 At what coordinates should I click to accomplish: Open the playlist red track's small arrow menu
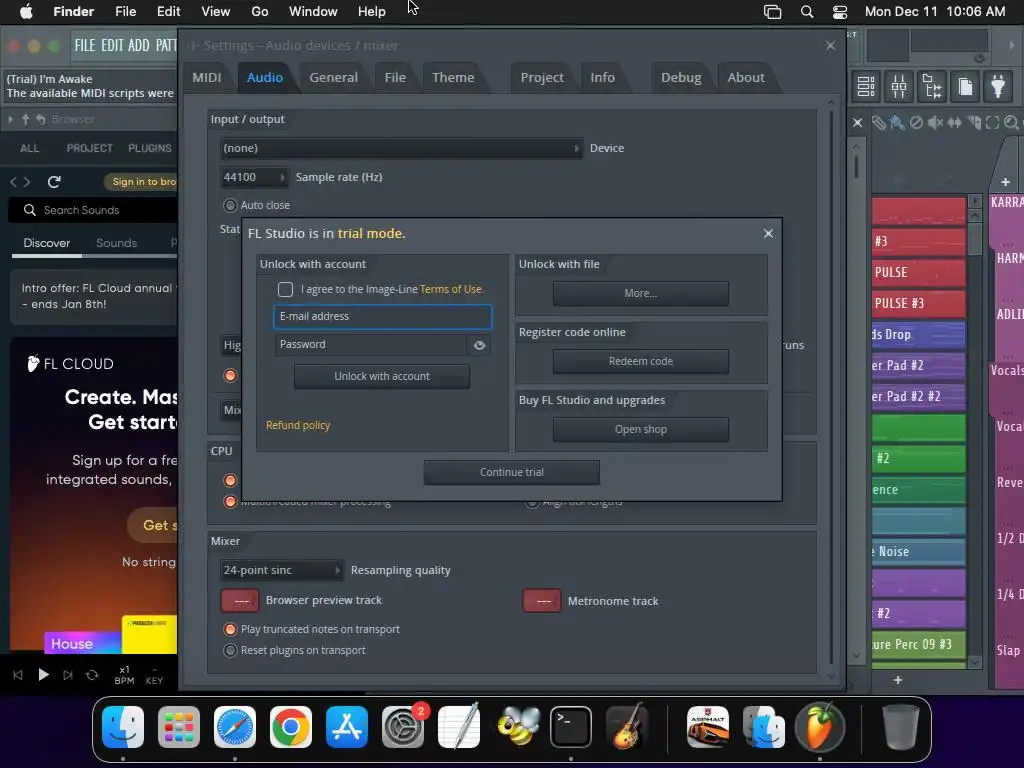[x=975, y=201]
